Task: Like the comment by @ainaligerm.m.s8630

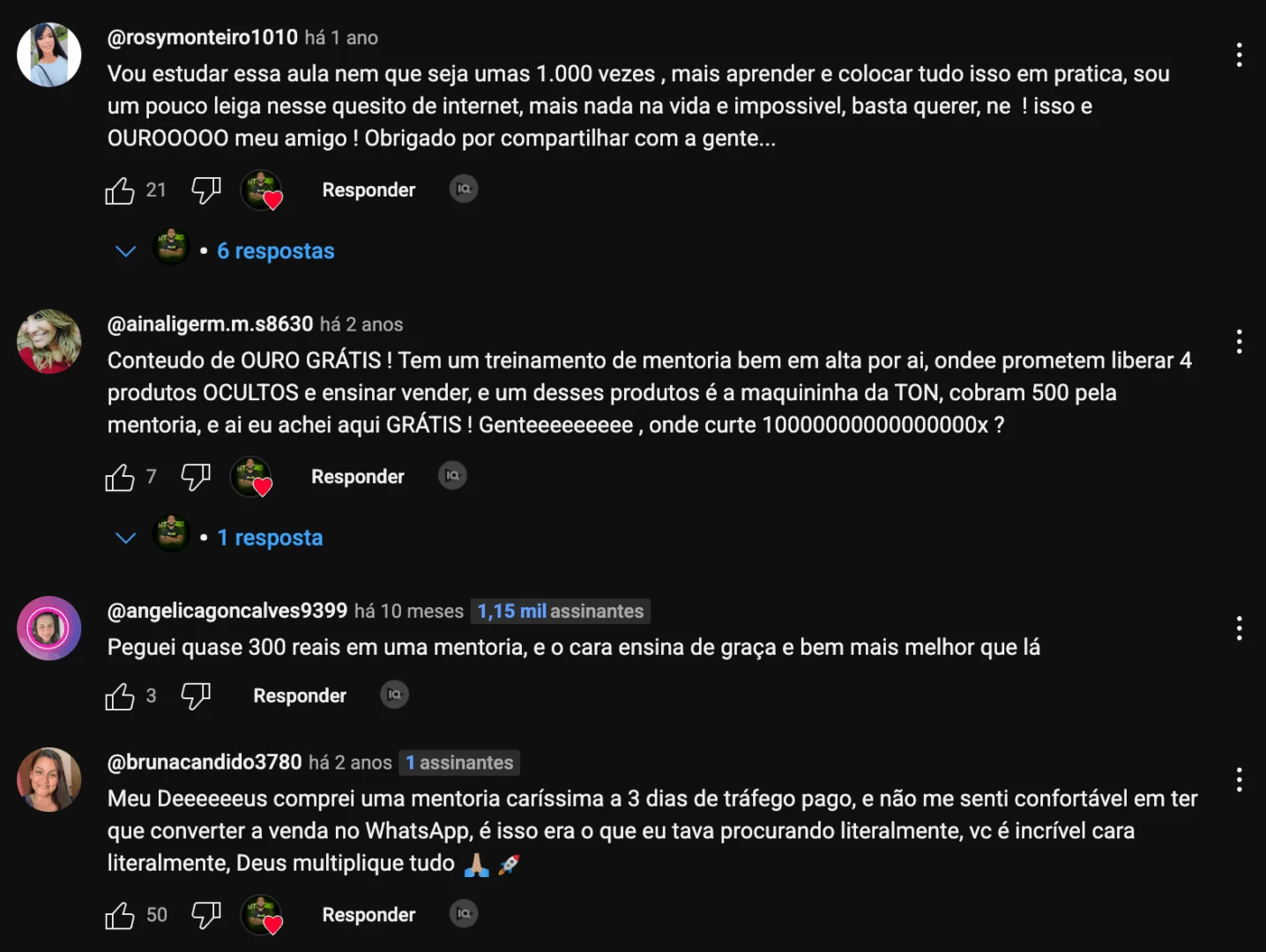Action: click(x=120, y=477)
